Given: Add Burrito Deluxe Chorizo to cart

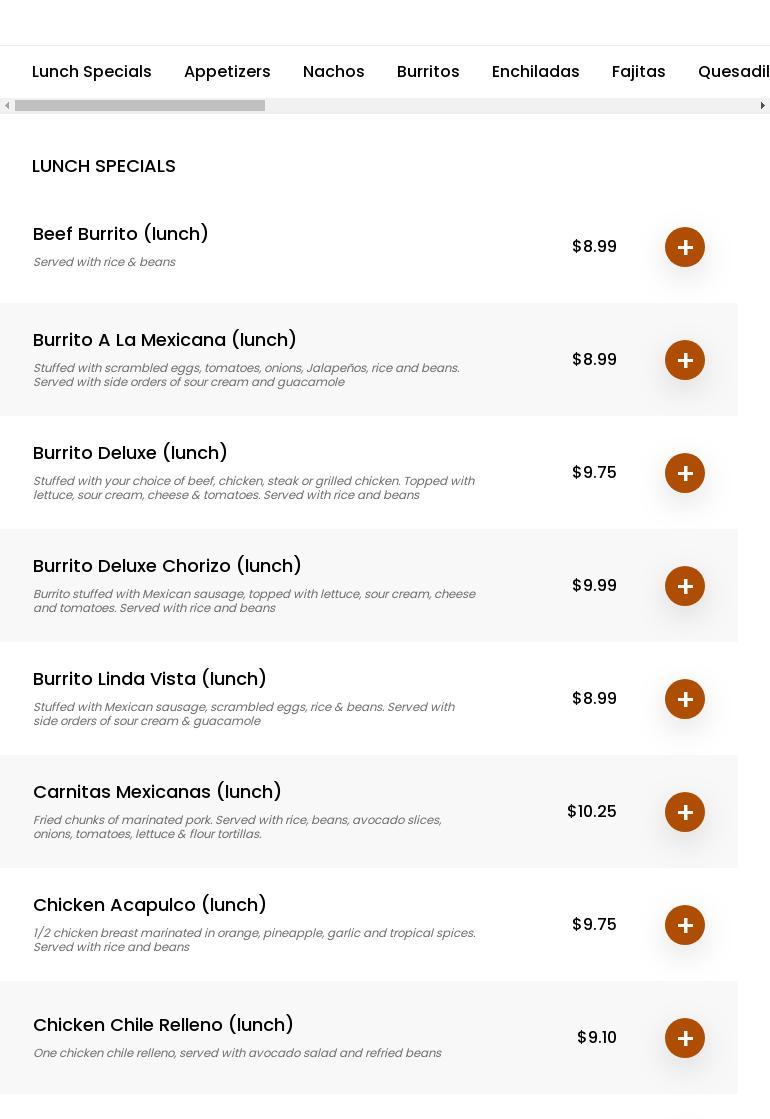Looking at the screenshot, I should 685,586.
